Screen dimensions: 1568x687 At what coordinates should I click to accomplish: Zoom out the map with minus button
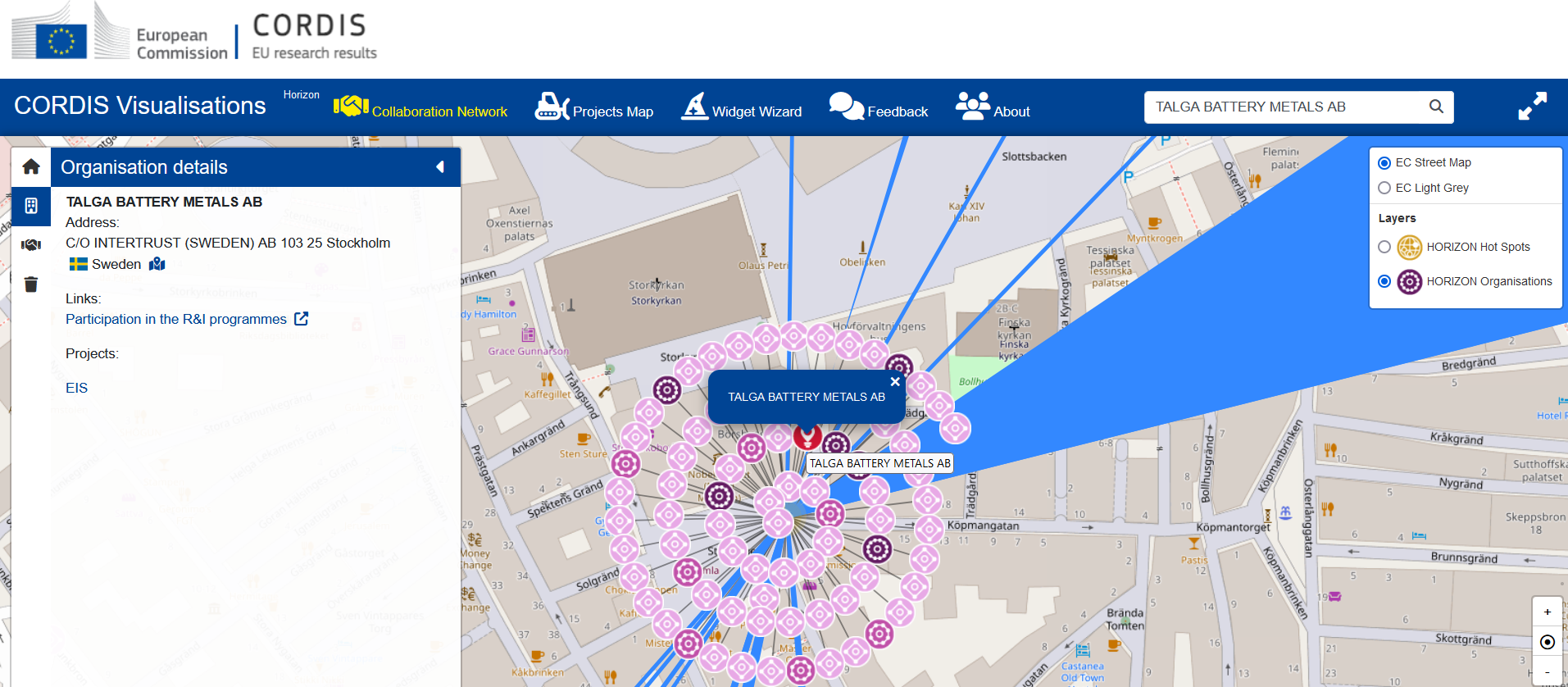[1548, 672]
